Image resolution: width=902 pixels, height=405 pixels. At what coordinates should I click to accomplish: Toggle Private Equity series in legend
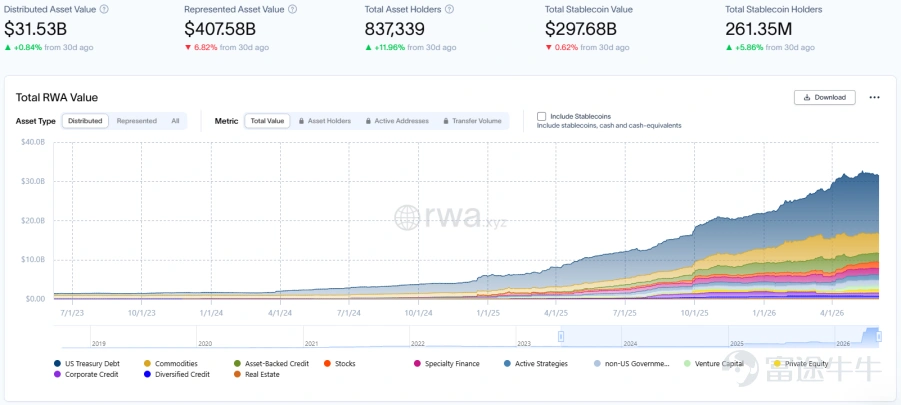tap(801, 364)
